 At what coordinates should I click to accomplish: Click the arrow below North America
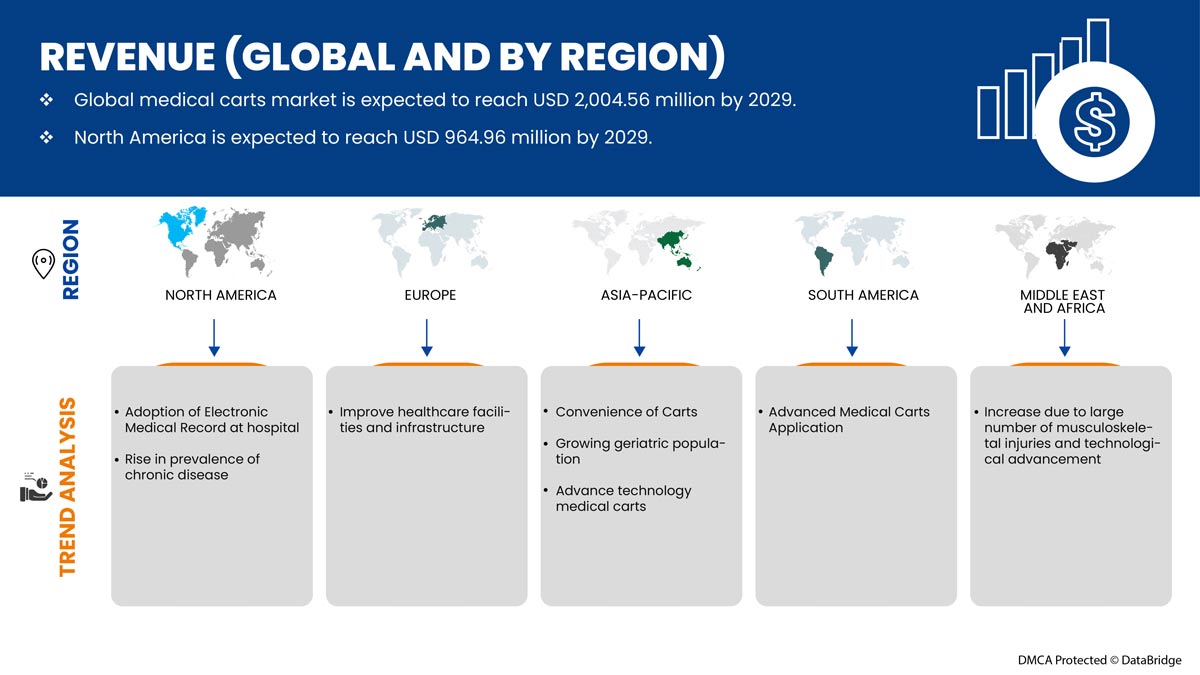(214, 337)
